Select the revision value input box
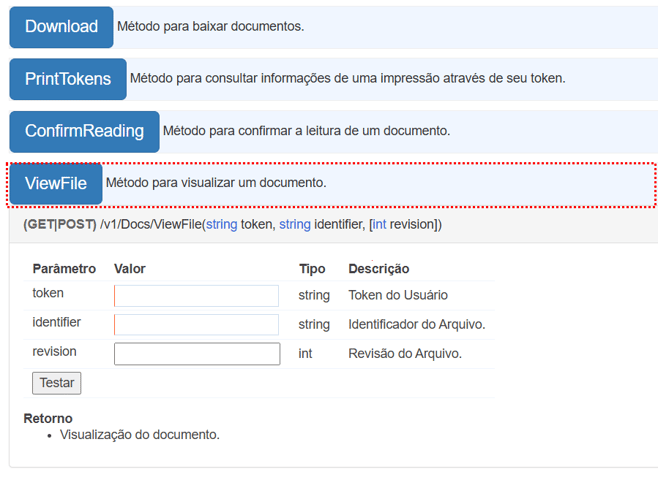Image resolution: width=658 pixels, height=488 pixels. 196,354
